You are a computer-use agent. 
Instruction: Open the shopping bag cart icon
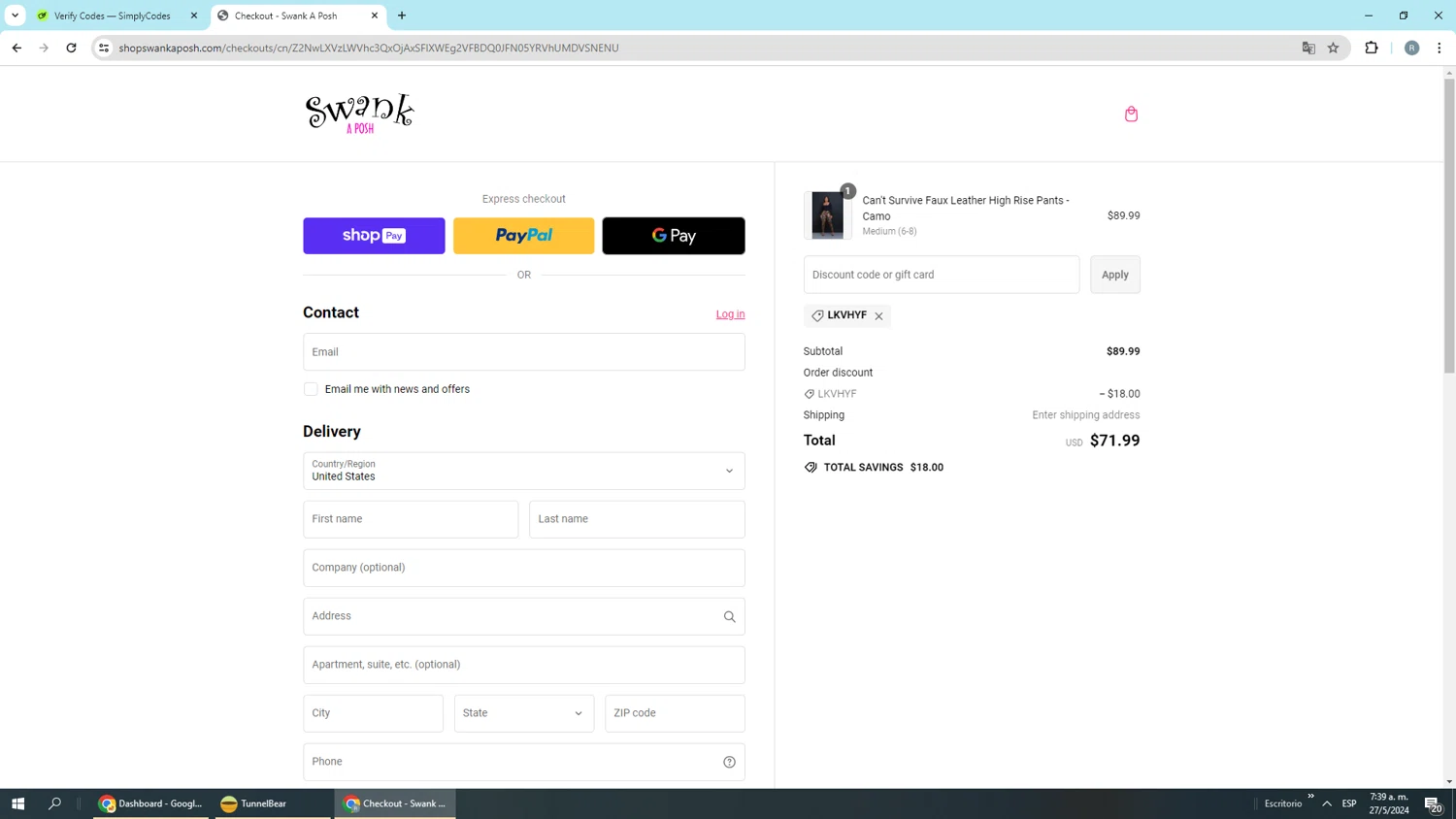(x=1131, y=114)
